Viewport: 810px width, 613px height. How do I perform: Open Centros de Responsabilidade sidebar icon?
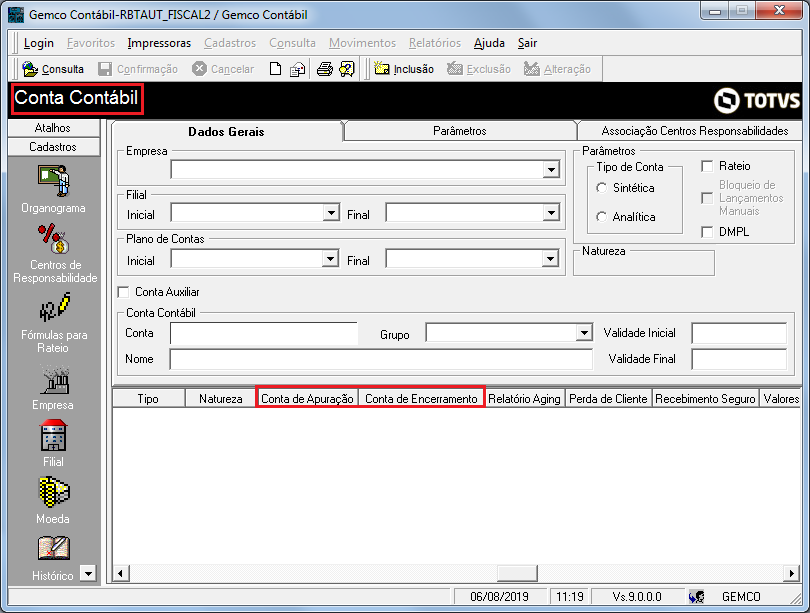click(x=53, y=239)
